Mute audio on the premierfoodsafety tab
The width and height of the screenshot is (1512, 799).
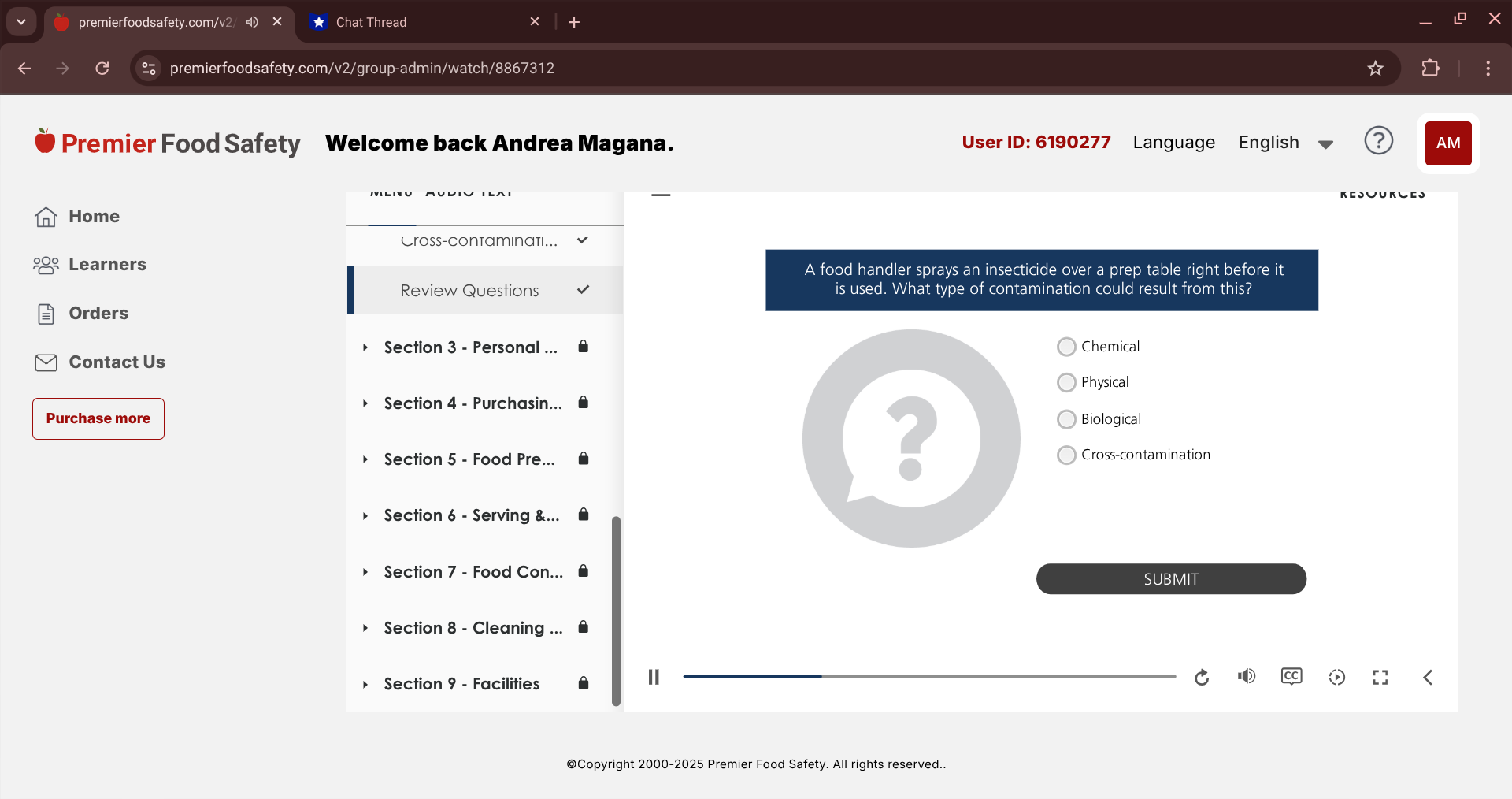tap(252, 22)
